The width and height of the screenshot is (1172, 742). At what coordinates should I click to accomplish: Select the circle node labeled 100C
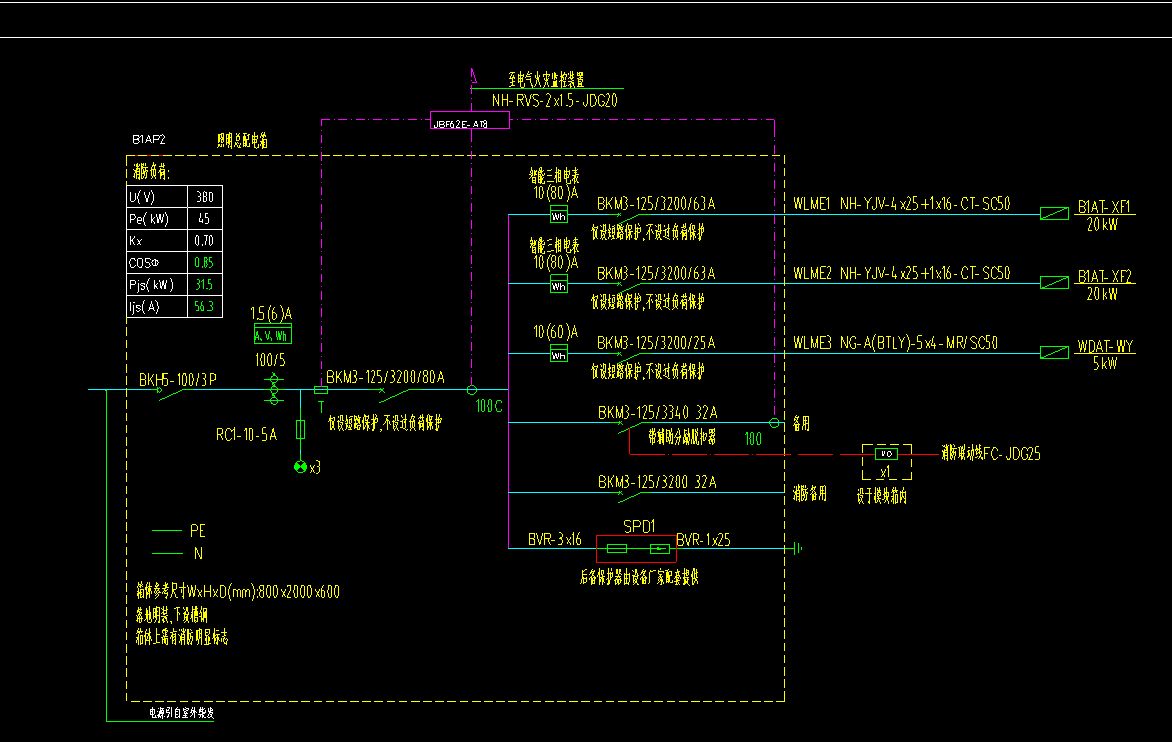[472, 390]
